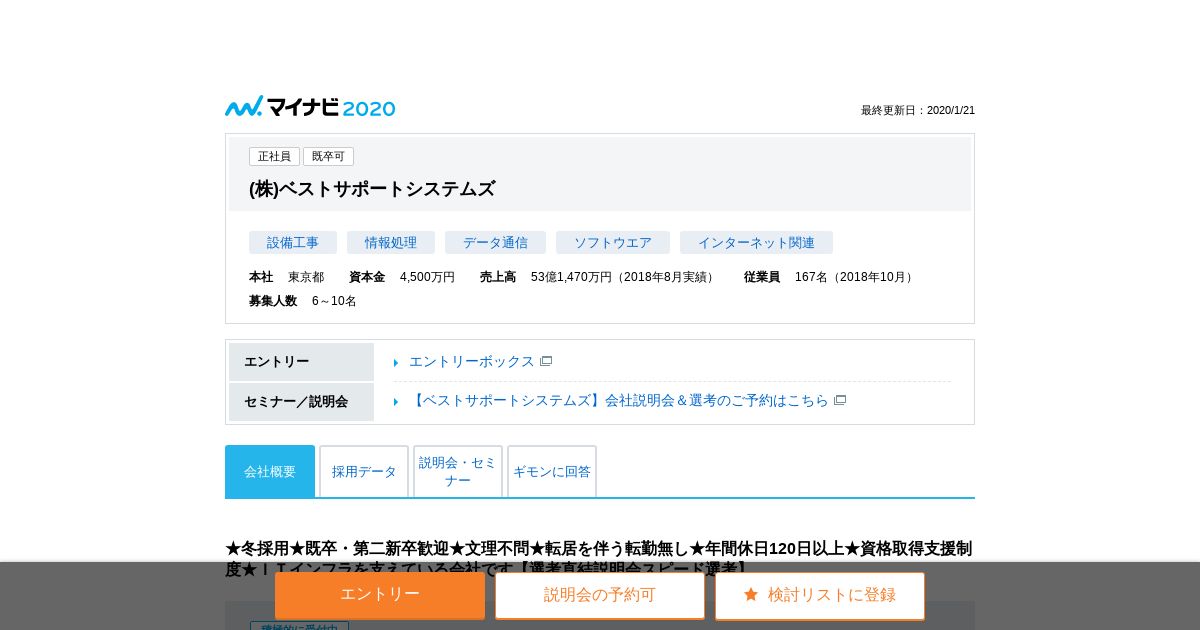Switch to the 採用データ tab
1200x630 pixels.
click(x=364, y=471)
